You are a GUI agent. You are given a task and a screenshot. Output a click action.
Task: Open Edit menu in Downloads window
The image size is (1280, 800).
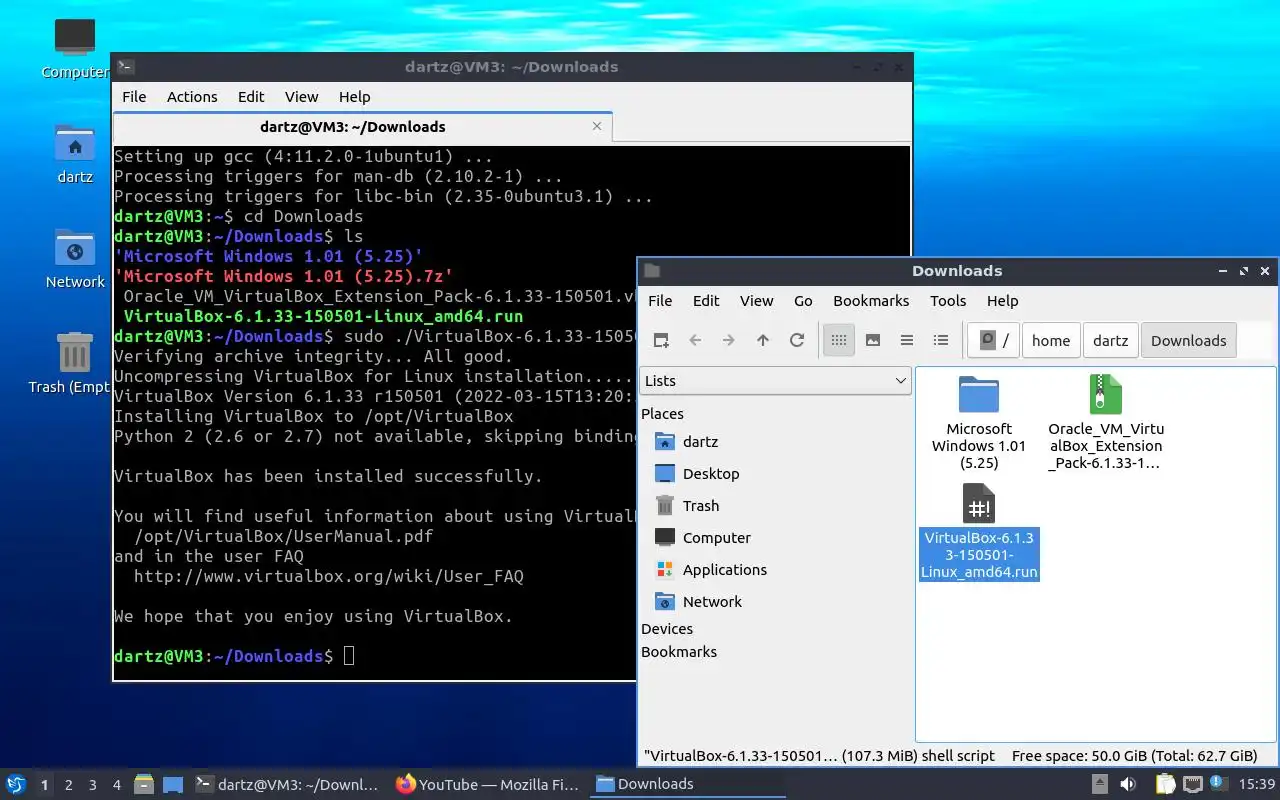(706, 301)
